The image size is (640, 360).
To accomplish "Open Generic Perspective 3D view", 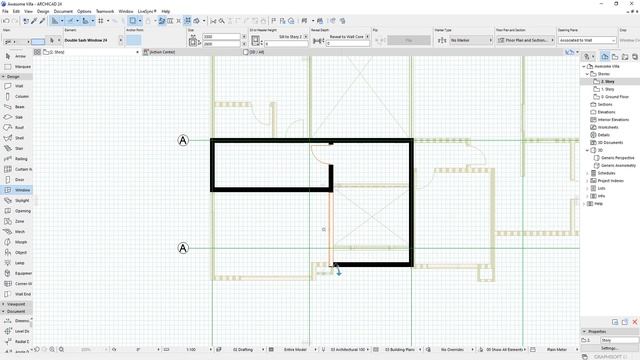I will [x=617, y=158].
